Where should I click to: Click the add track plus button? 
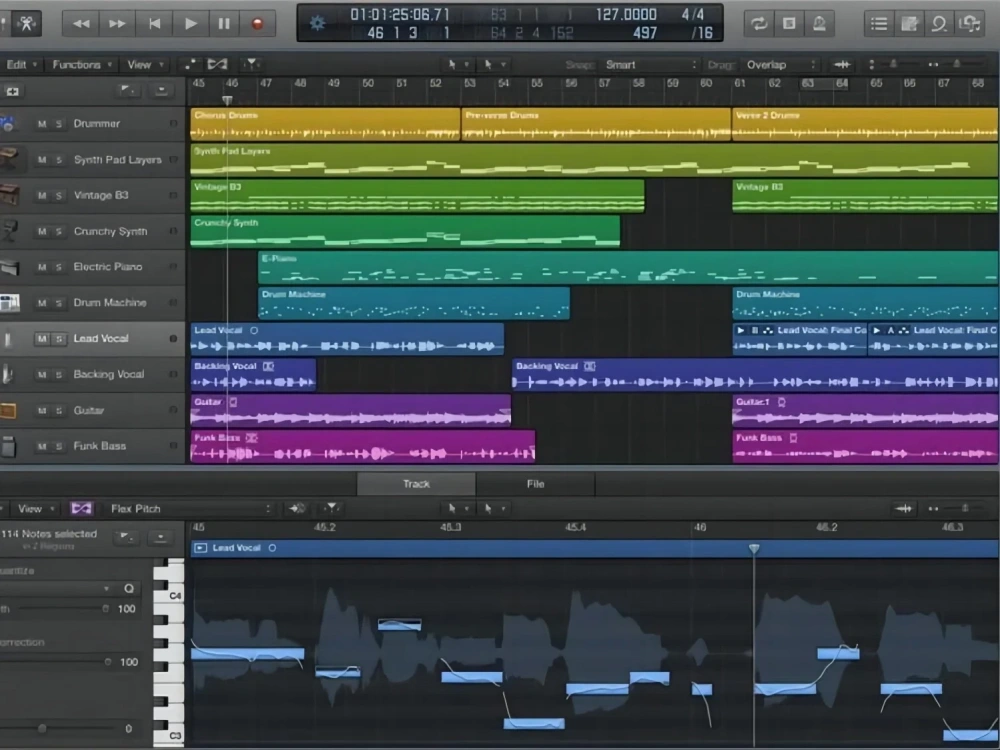pos(12,91)
